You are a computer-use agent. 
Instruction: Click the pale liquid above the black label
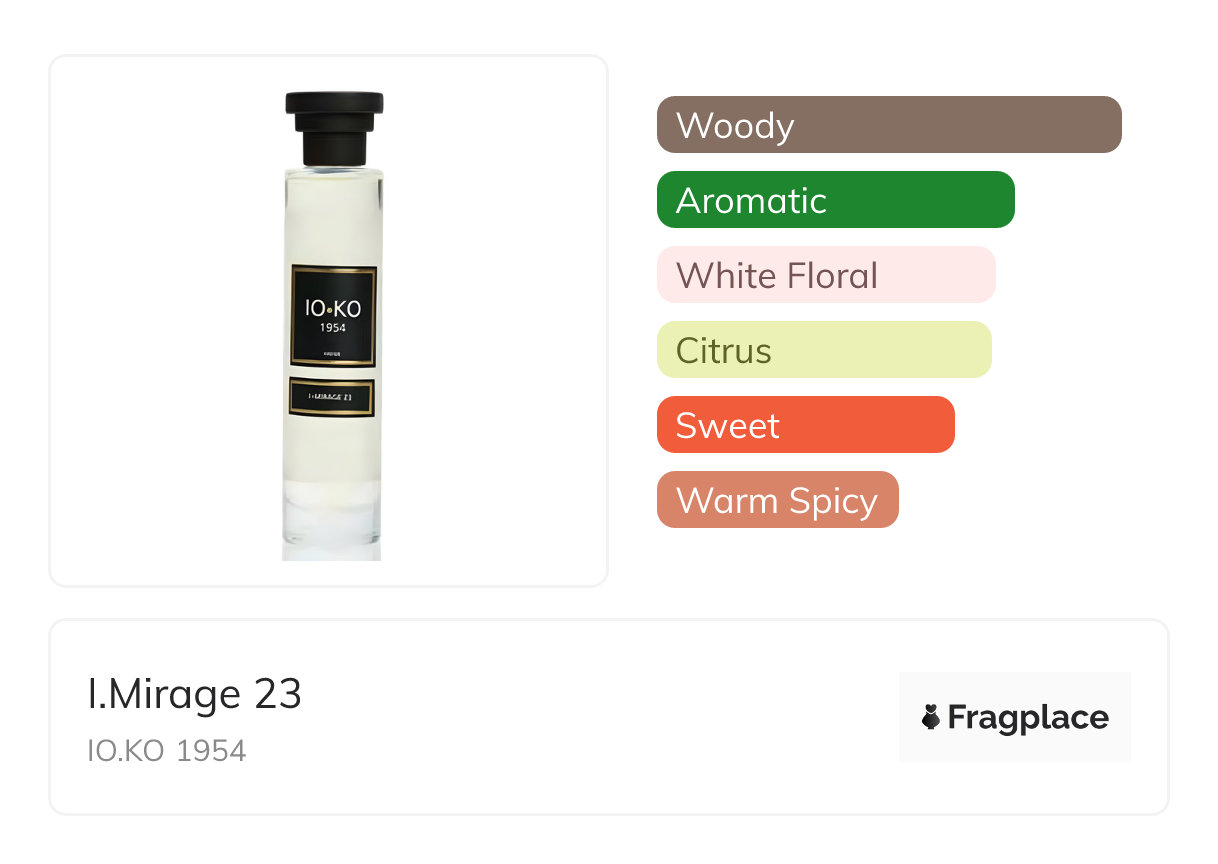(x=333, y=217)
